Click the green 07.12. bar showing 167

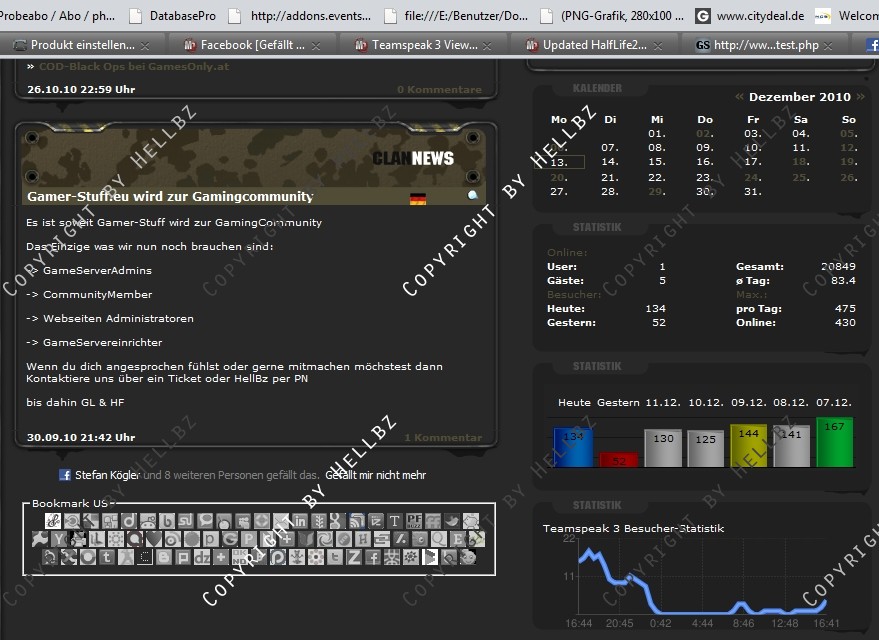pyautogui.click(x=834, y=443)
